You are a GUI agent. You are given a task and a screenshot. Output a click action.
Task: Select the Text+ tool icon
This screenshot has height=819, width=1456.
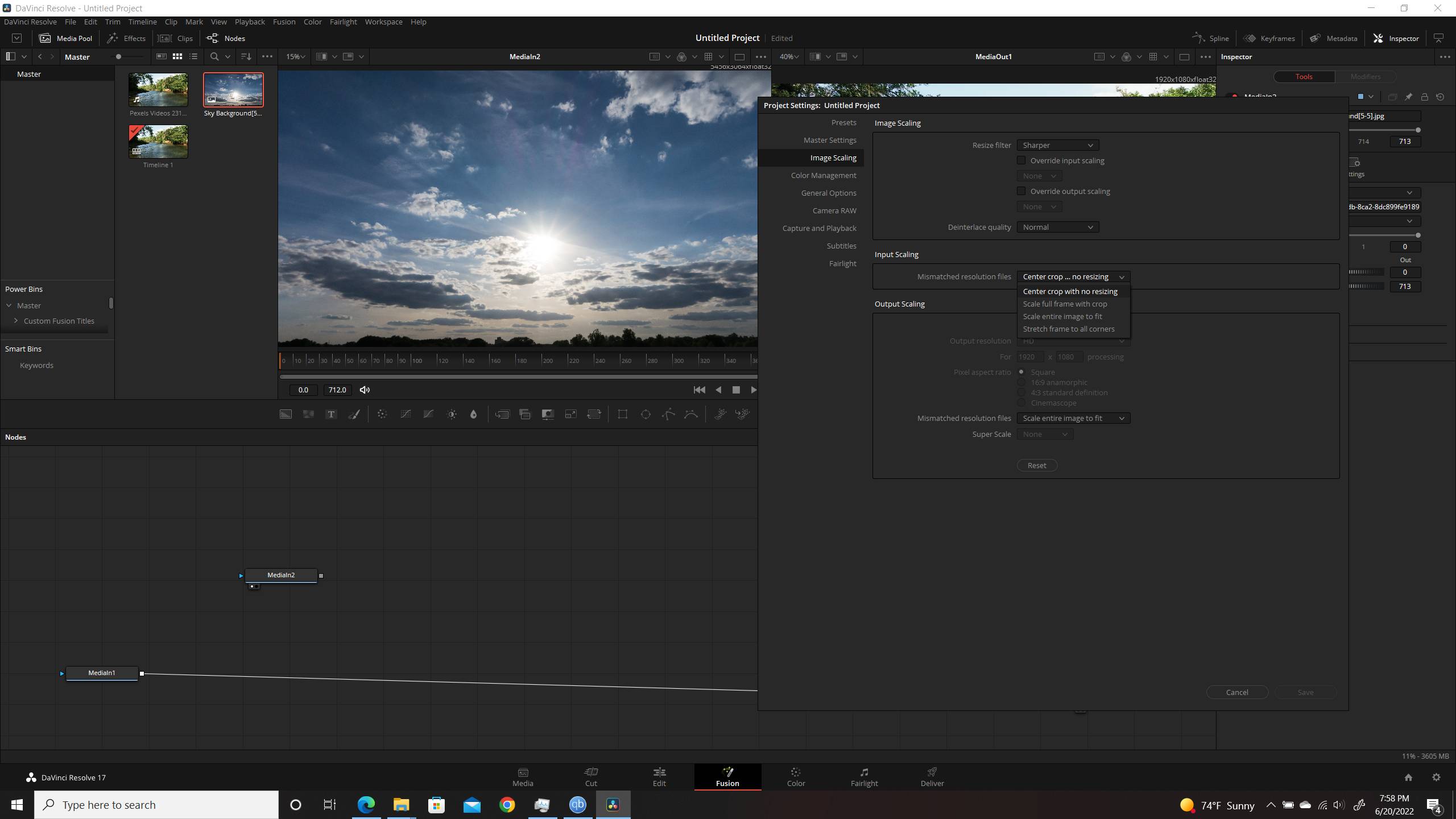tap(331, 414)
